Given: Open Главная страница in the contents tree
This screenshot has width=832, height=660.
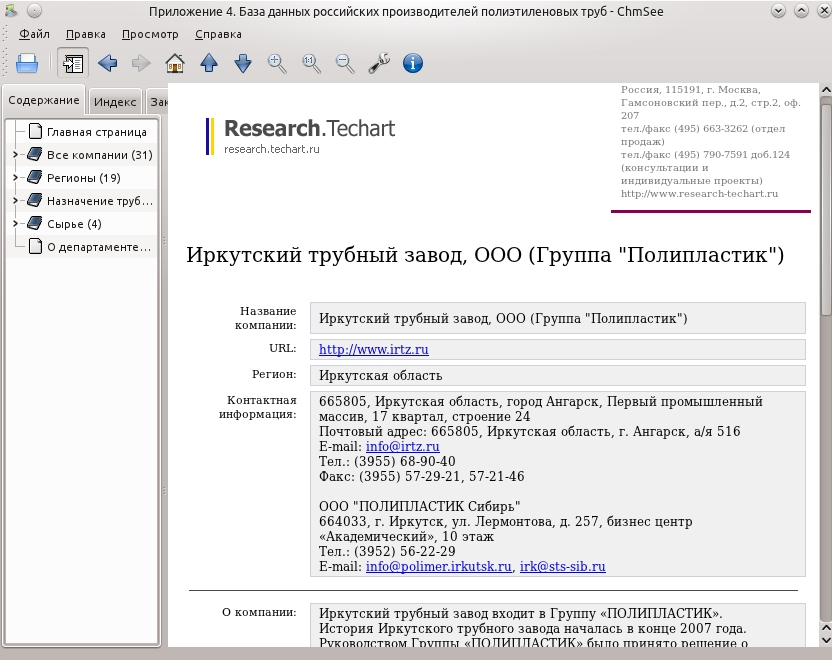Looking at the screenshot, I should (97, 132).
